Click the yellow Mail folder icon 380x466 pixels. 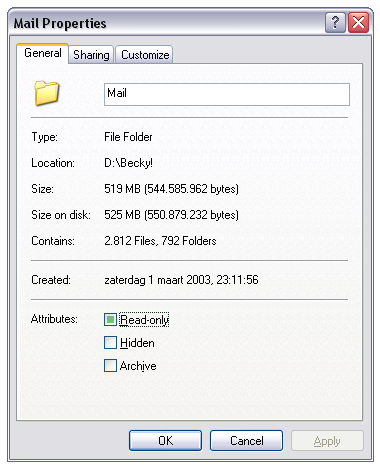pyautogui.click(x=47, y=93)
